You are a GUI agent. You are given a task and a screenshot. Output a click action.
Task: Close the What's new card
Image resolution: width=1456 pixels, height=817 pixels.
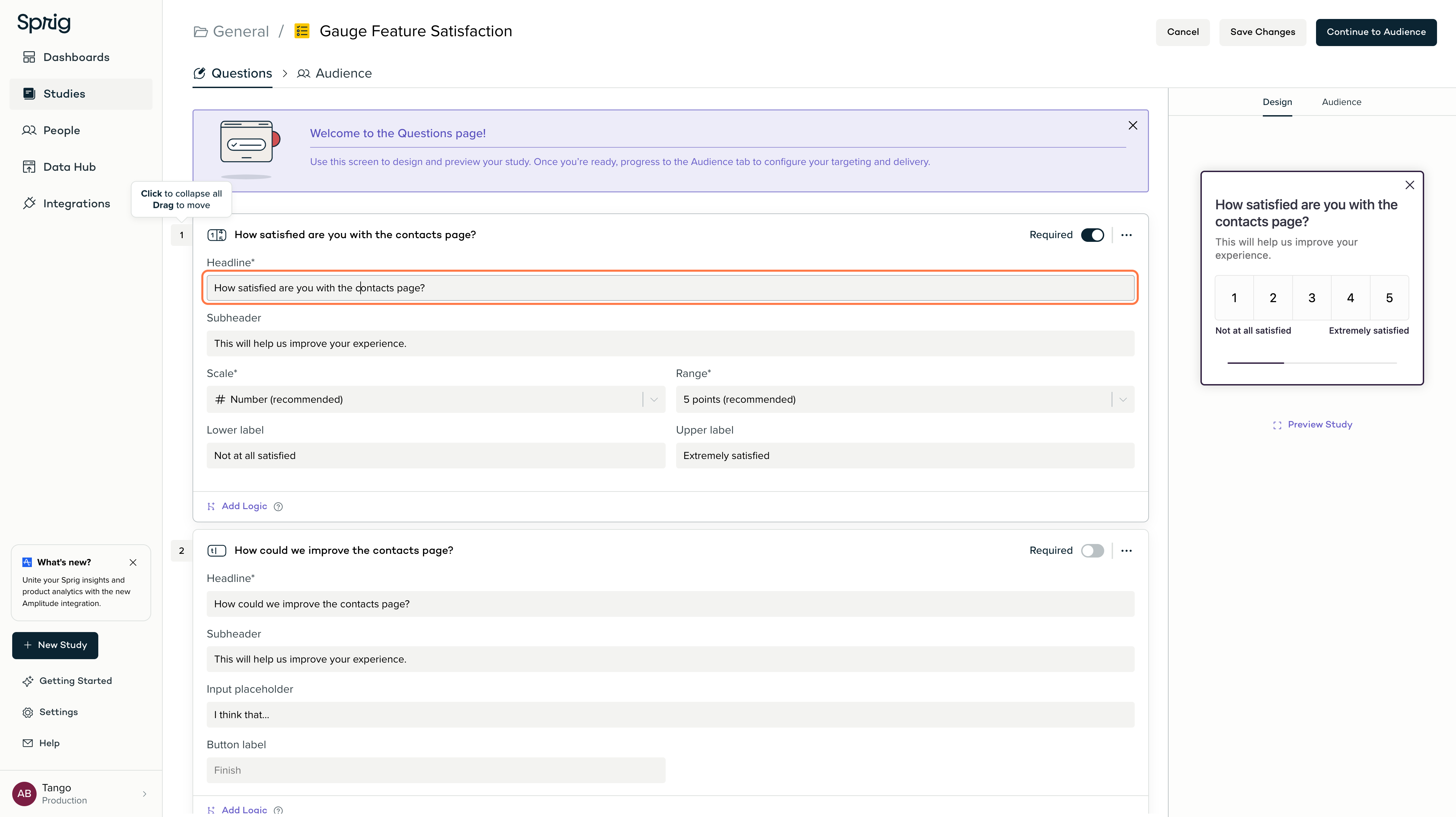[133, 563]
